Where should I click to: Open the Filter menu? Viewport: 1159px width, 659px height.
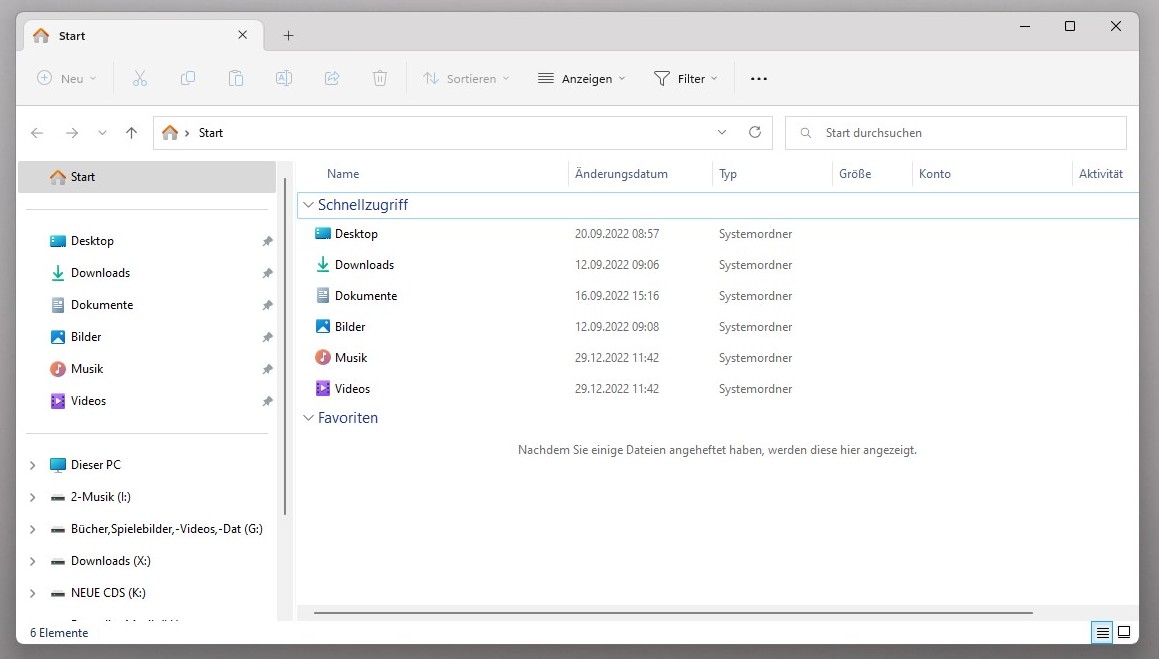click(x=686, y=78)
